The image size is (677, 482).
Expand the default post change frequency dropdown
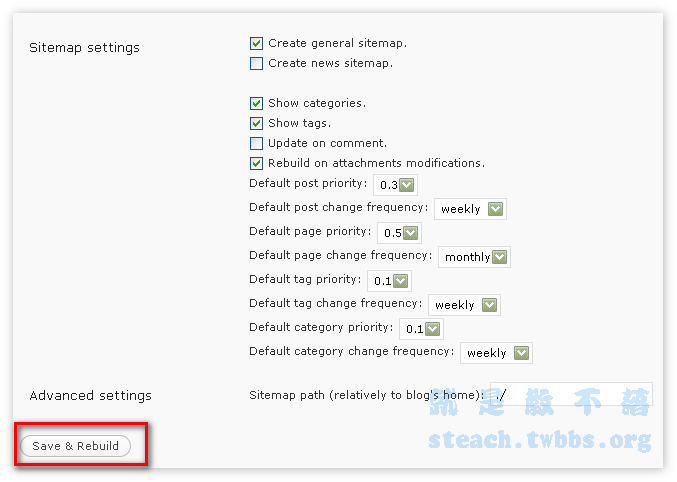click(470, 209)
